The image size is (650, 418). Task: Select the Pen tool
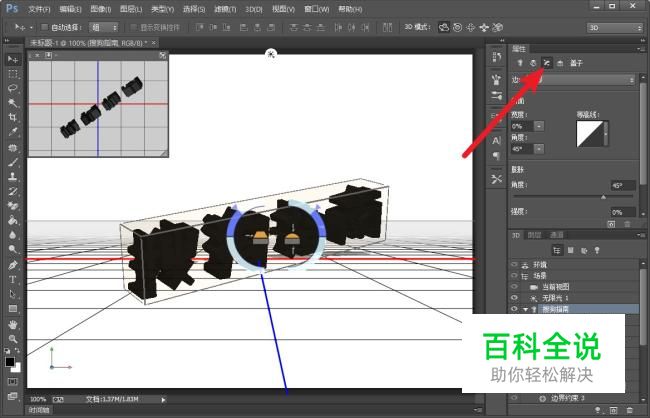point(13,264)
